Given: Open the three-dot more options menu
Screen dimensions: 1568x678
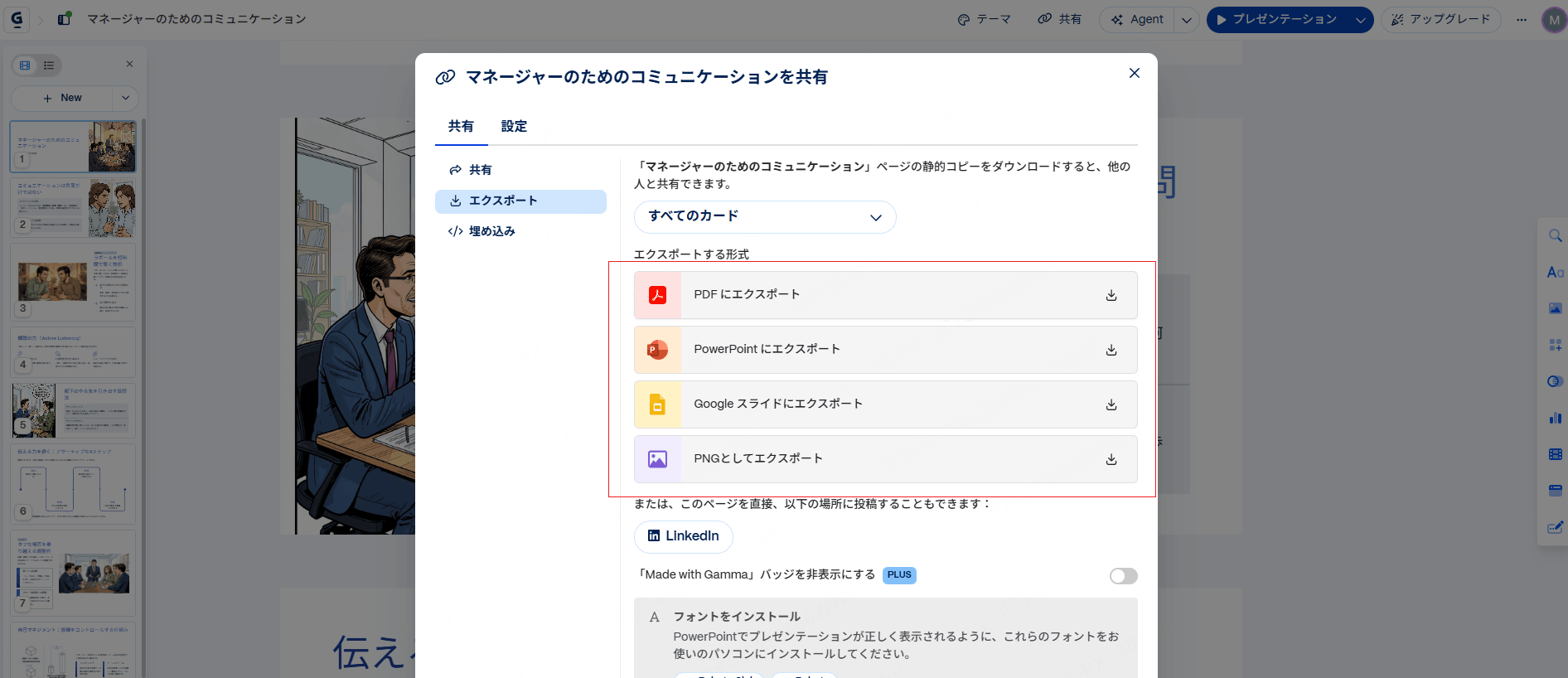Looking at the screenshot, I should (x=1522, y=20).
